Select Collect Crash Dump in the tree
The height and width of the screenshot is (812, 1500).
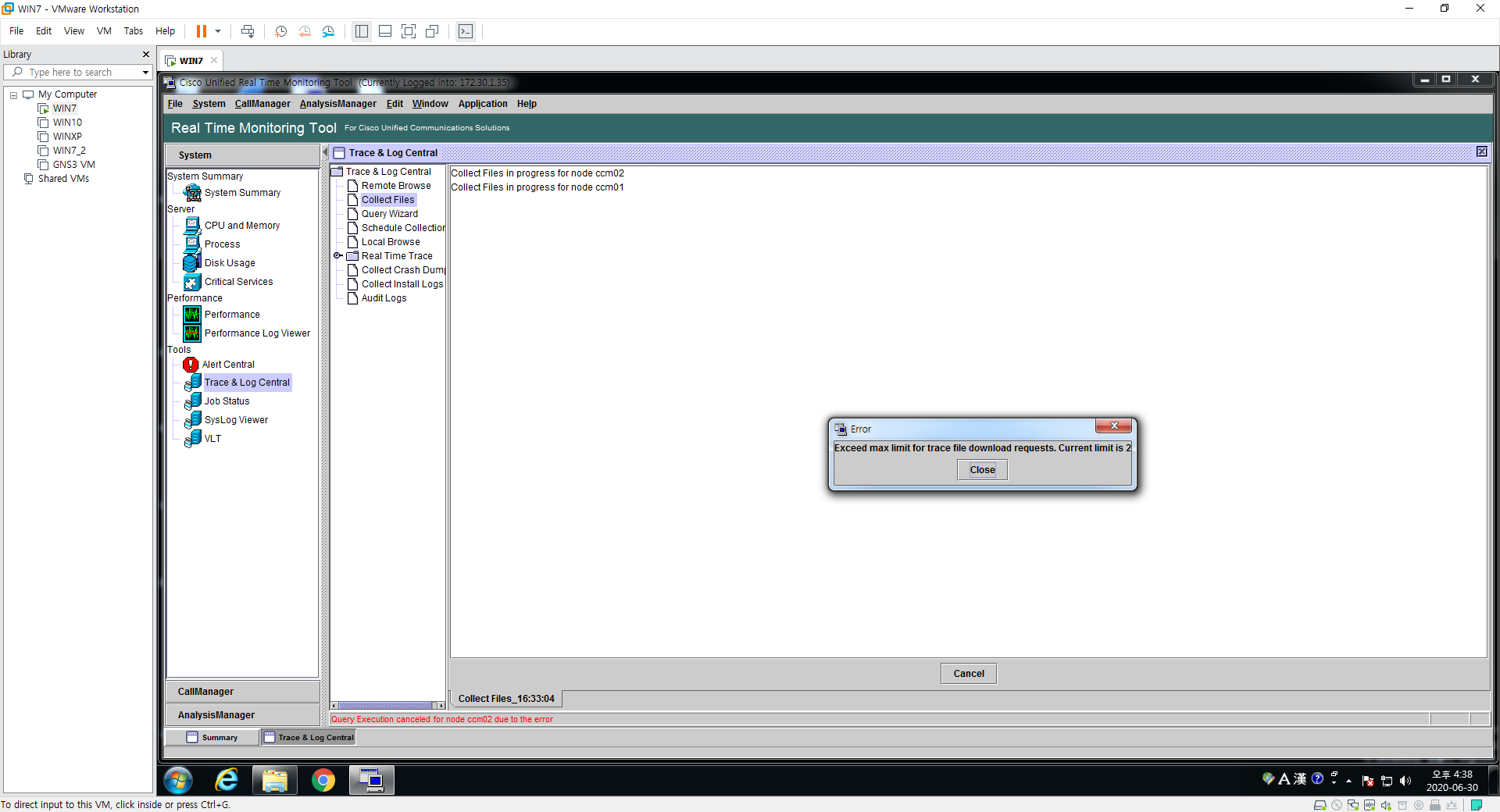pyautogui.click(x=403, y=270)
